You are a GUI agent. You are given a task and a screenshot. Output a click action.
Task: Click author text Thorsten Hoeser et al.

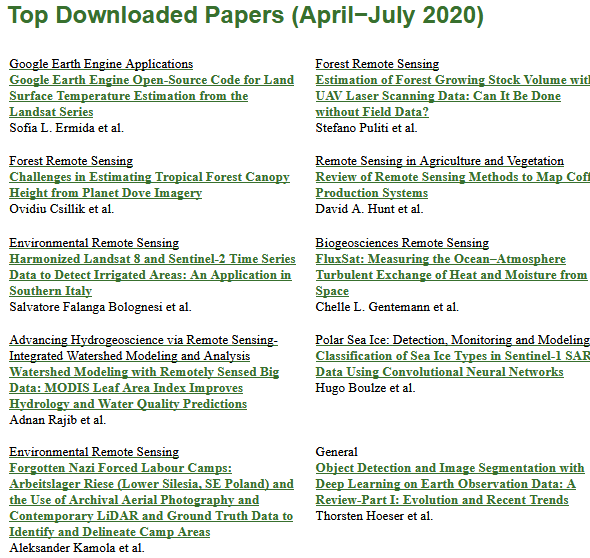tap(374, 516)
